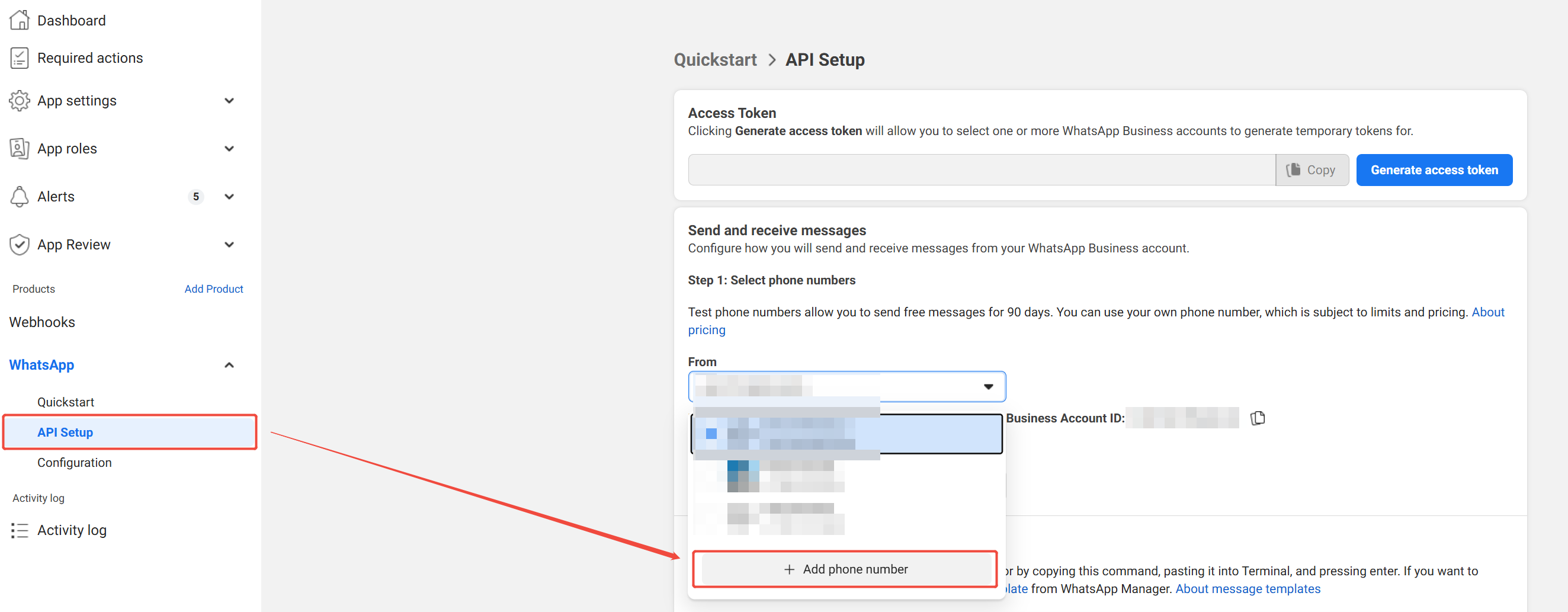Click the Generate access token button
The height and width of the screenshot is (612, 1568).
coord(1434,170)
